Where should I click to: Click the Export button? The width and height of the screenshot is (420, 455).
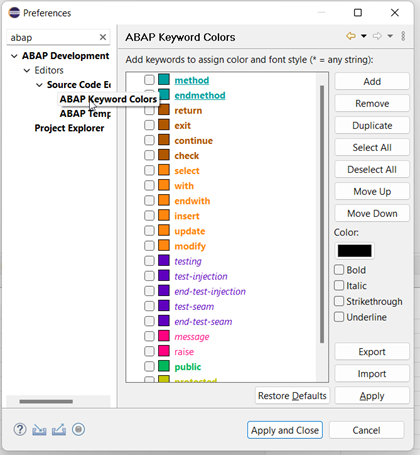[372, 352]
